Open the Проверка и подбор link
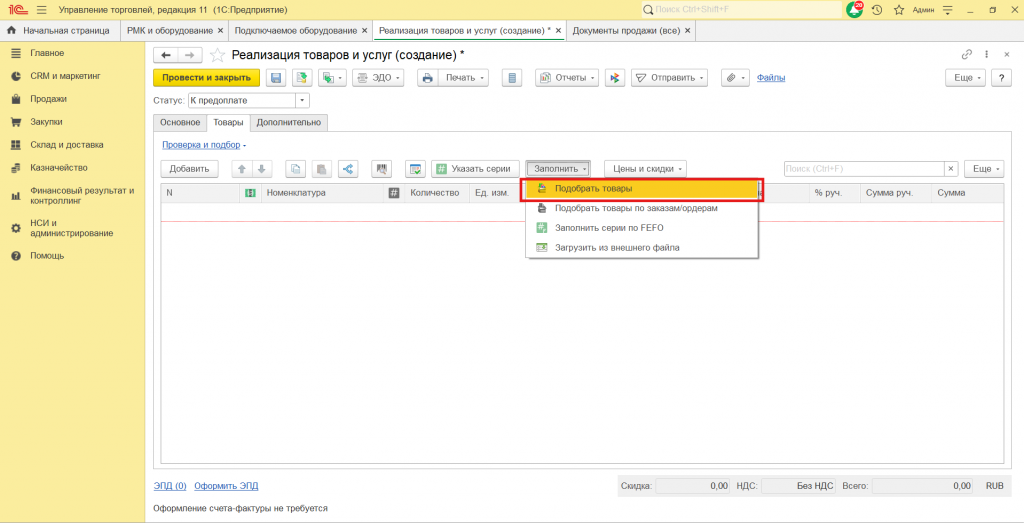The width and height of the screenshot is (1024, 523). coord(201,145)
